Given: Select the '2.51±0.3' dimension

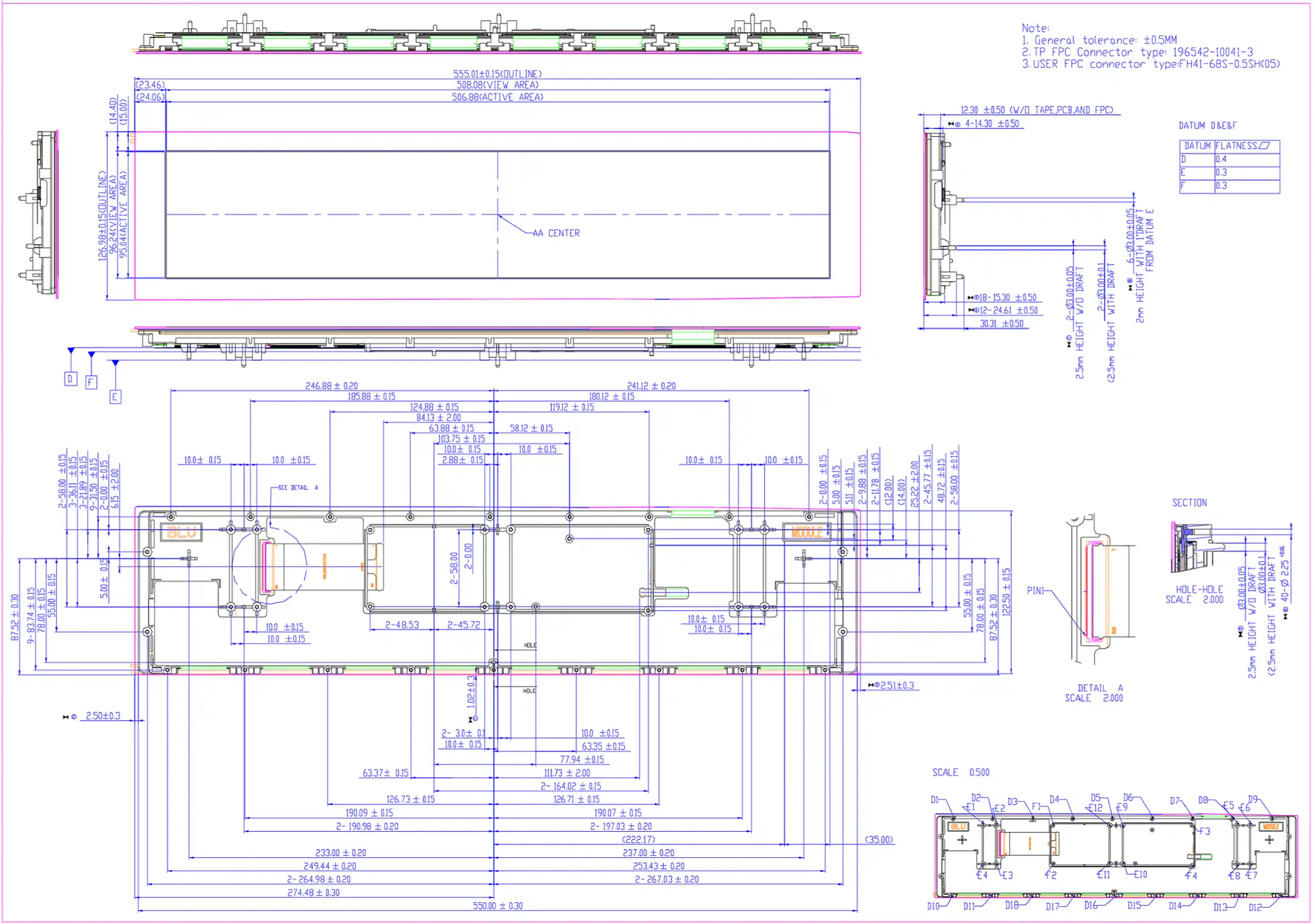Looking at the screenshot, I should coord(897,685).
